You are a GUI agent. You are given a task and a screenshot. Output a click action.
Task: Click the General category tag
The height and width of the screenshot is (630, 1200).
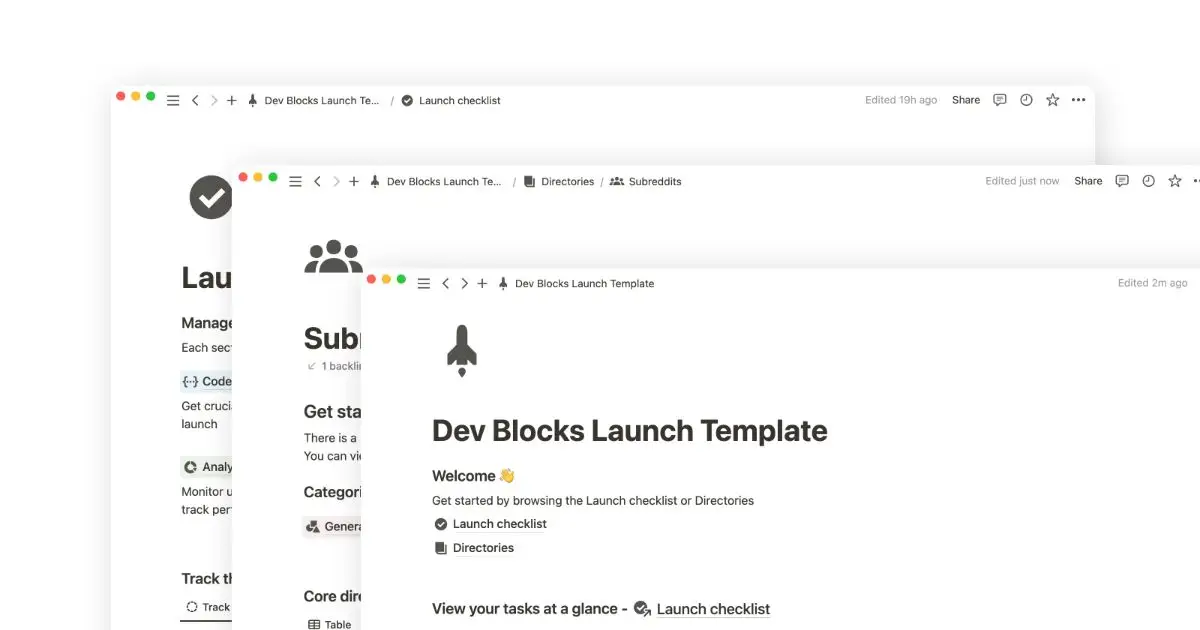pyautogui.click(x=334, y=526)
